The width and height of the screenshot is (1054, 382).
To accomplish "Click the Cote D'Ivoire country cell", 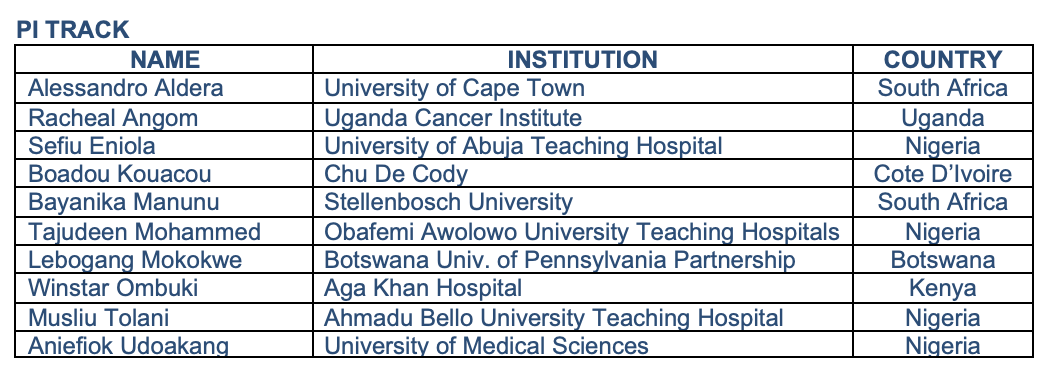I will (x=942, y=174).
